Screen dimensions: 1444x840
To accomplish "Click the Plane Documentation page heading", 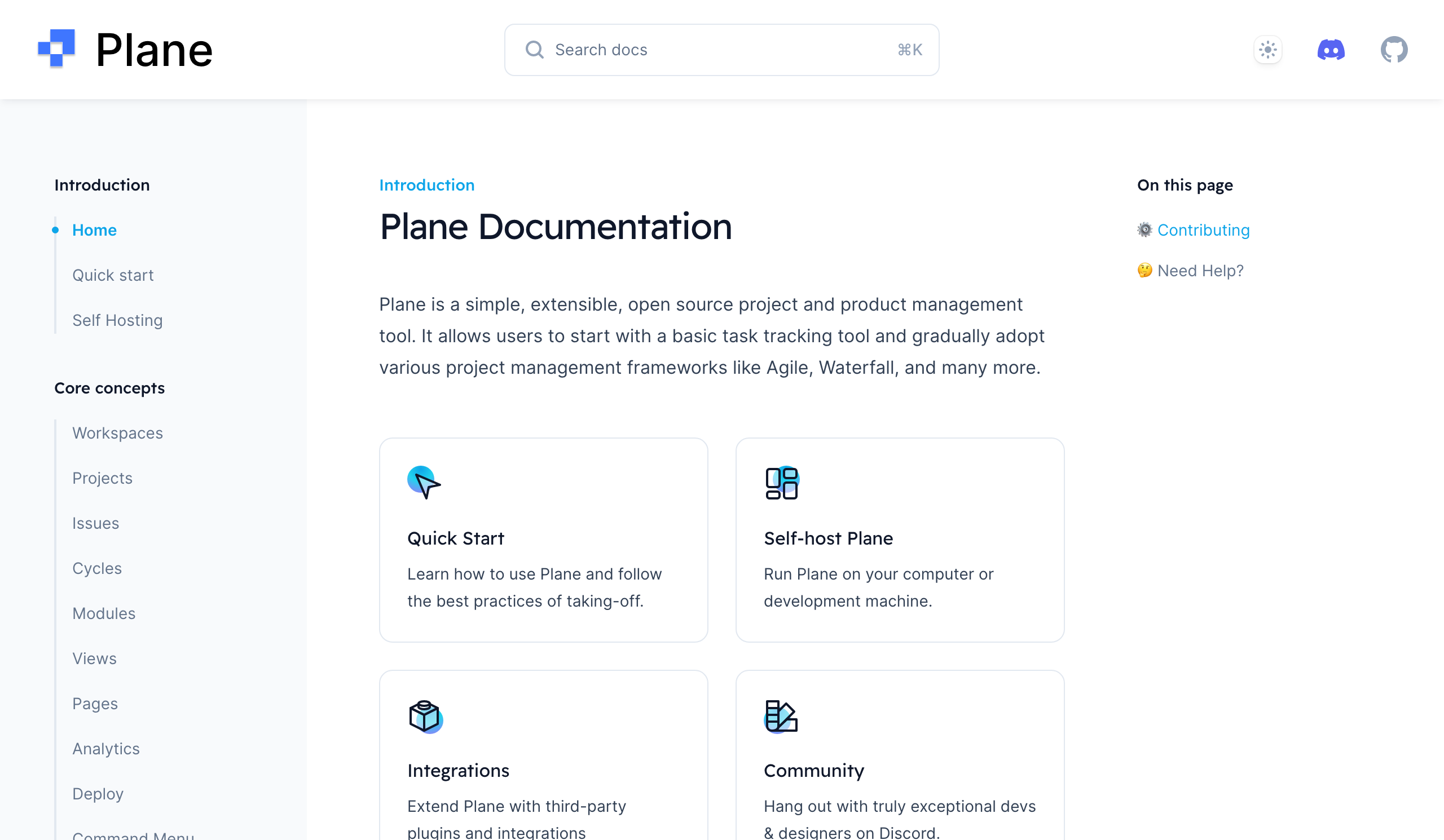I will [x=556, y=227].
